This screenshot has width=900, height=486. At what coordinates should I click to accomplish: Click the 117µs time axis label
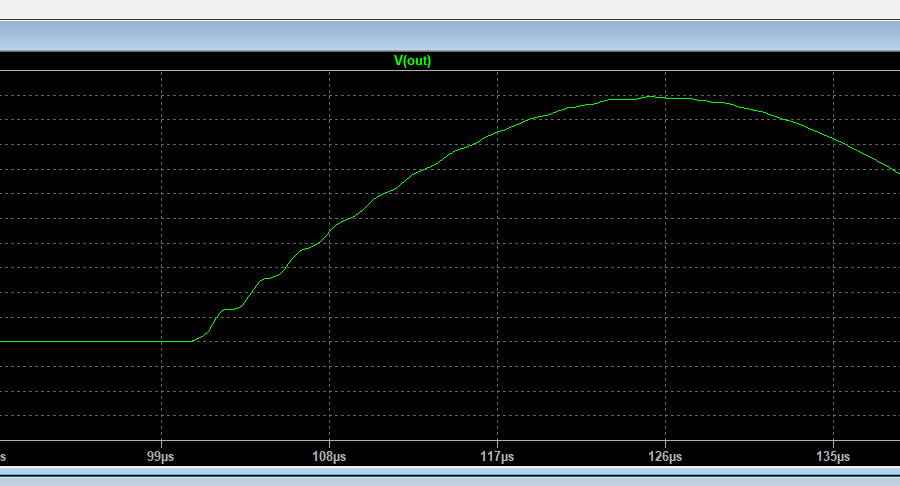[x=497, y=457]
